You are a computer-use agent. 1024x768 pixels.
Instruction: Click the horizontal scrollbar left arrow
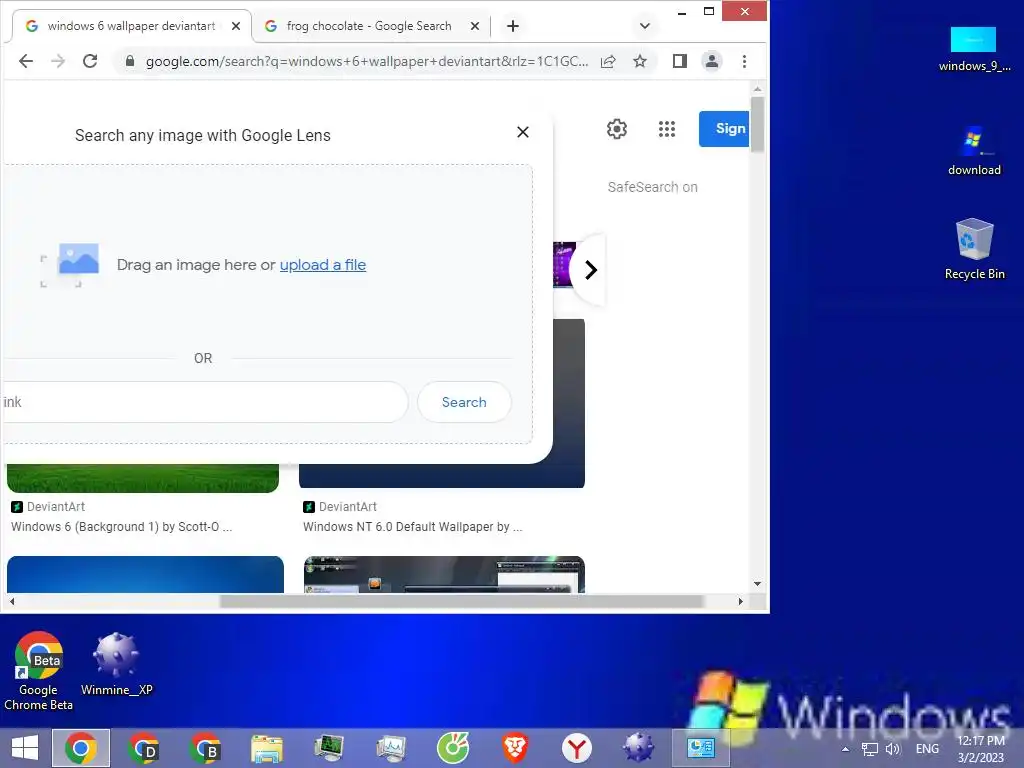click(12, 601)
